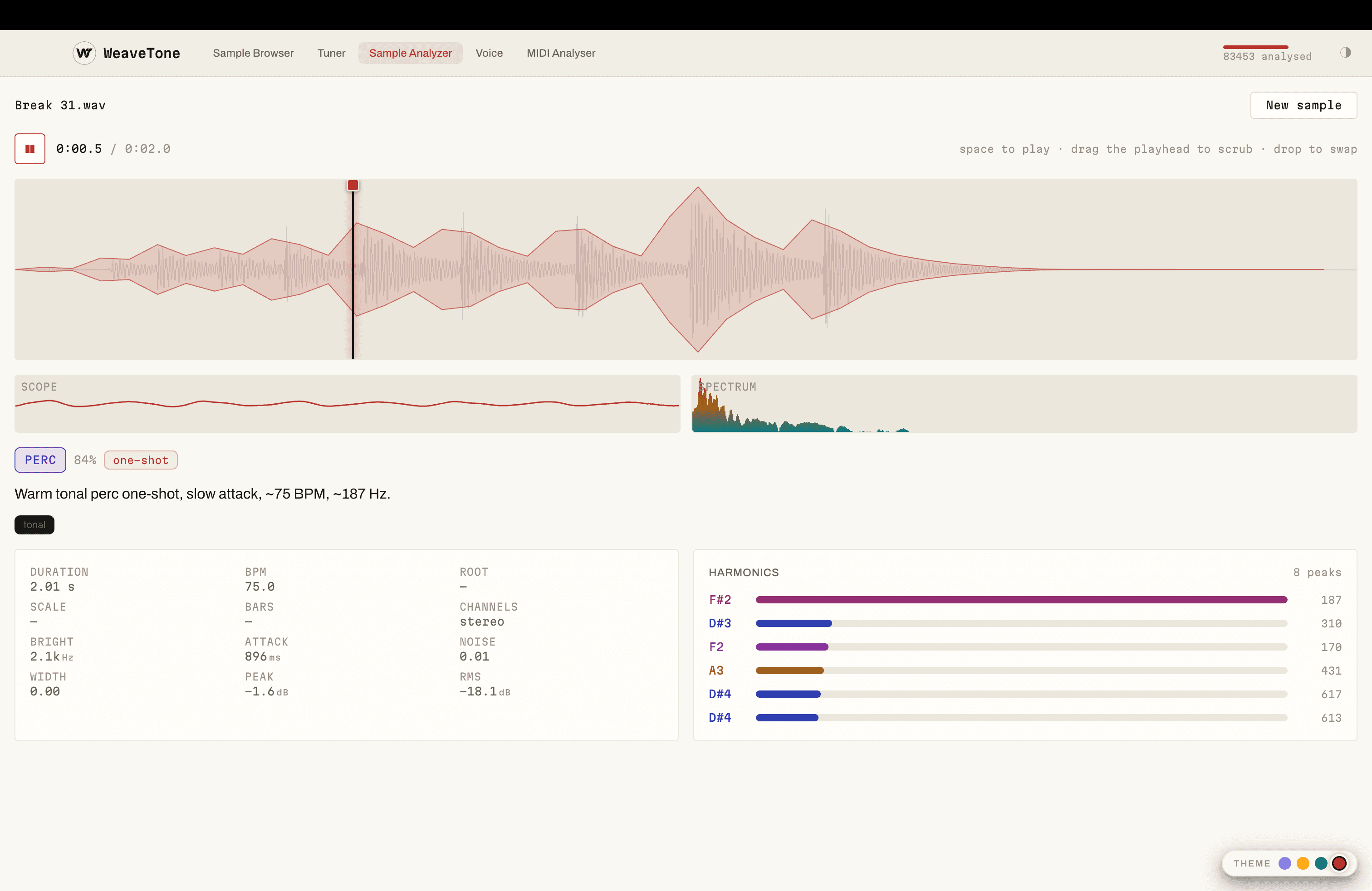Click the 'Warm tonal perc one-shot' description
This screenshot has width=1372, height=891.
click(x=202, y=494)
